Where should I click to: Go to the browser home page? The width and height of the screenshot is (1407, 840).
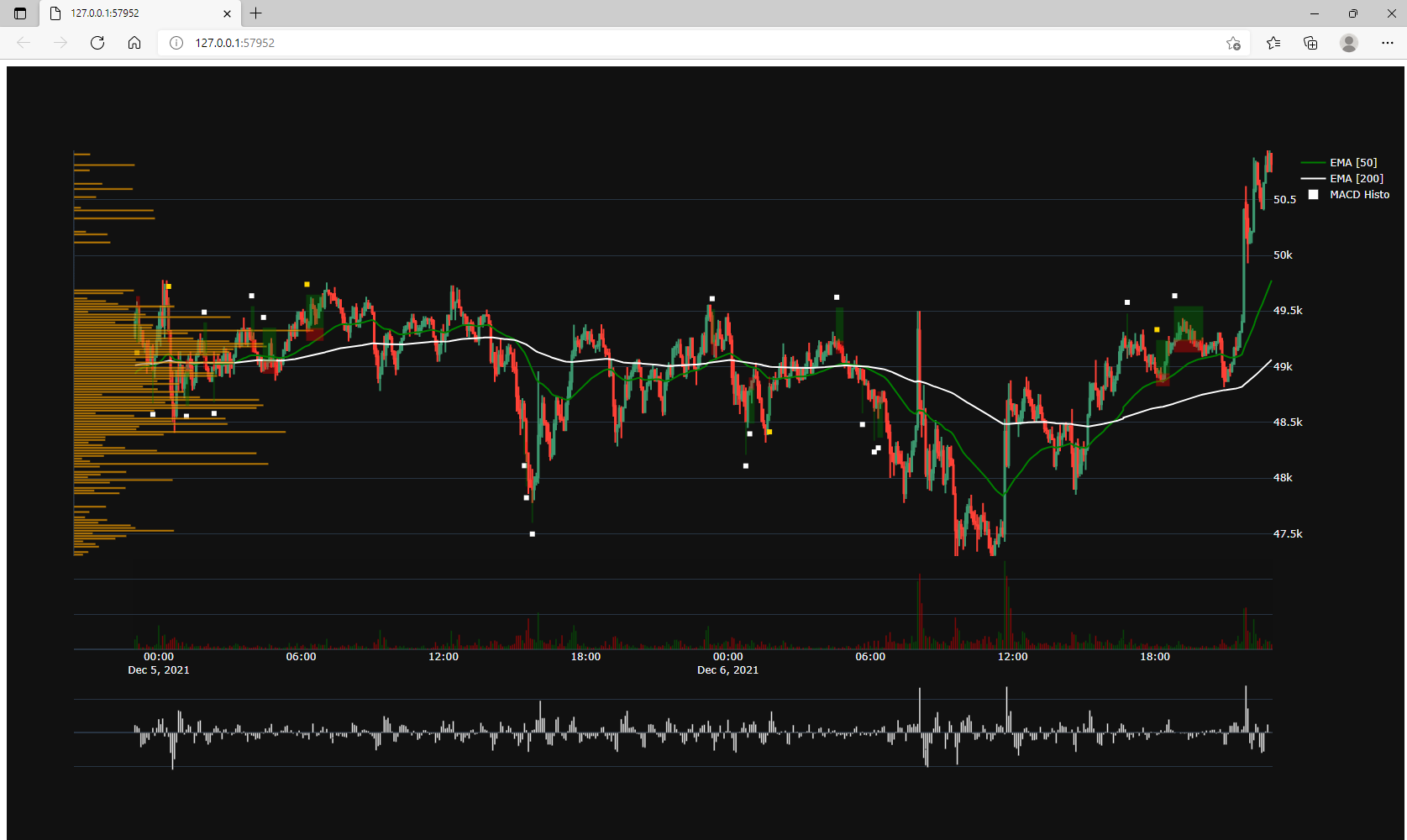134,43
